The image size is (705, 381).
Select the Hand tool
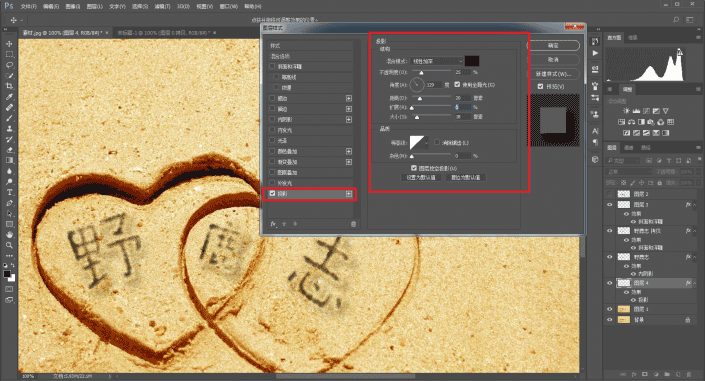pos(9,234)
